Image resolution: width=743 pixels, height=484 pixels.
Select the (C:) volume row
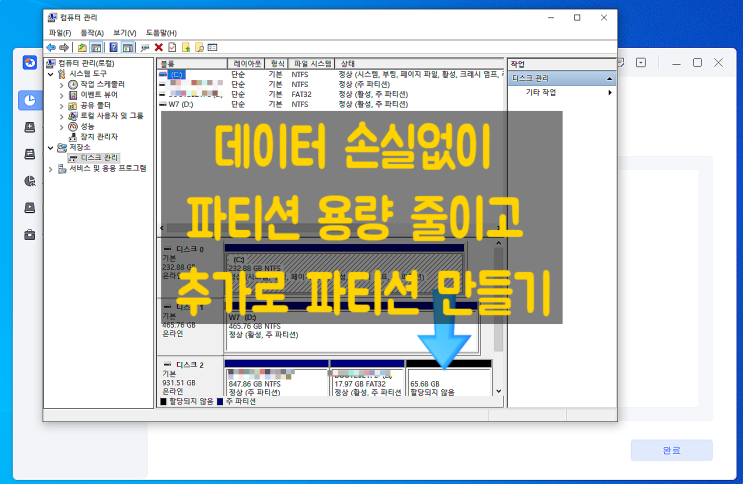point(330,74)
